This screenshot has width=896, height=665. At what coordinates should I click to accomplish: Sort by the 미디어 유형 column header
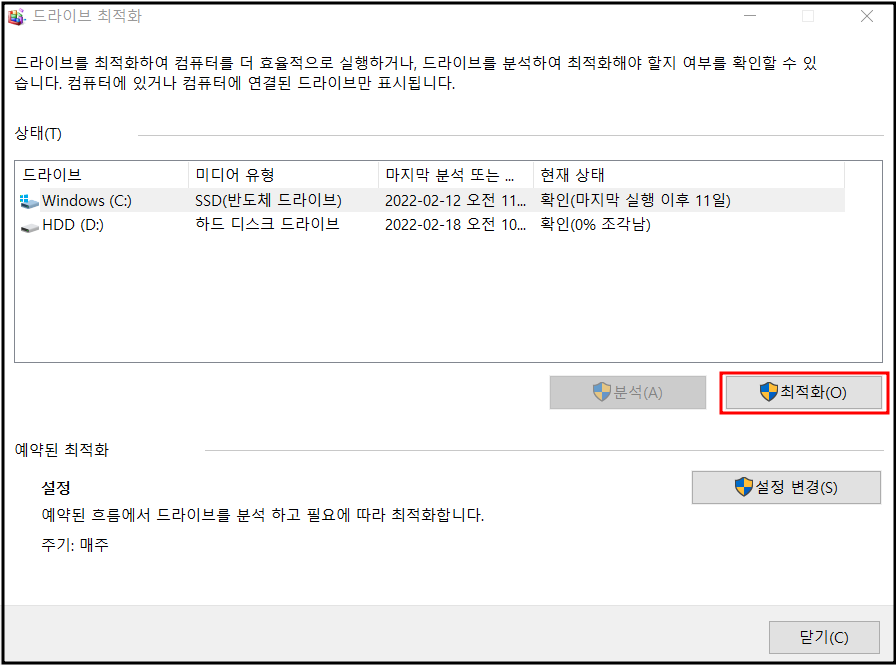tap(283, 175)
